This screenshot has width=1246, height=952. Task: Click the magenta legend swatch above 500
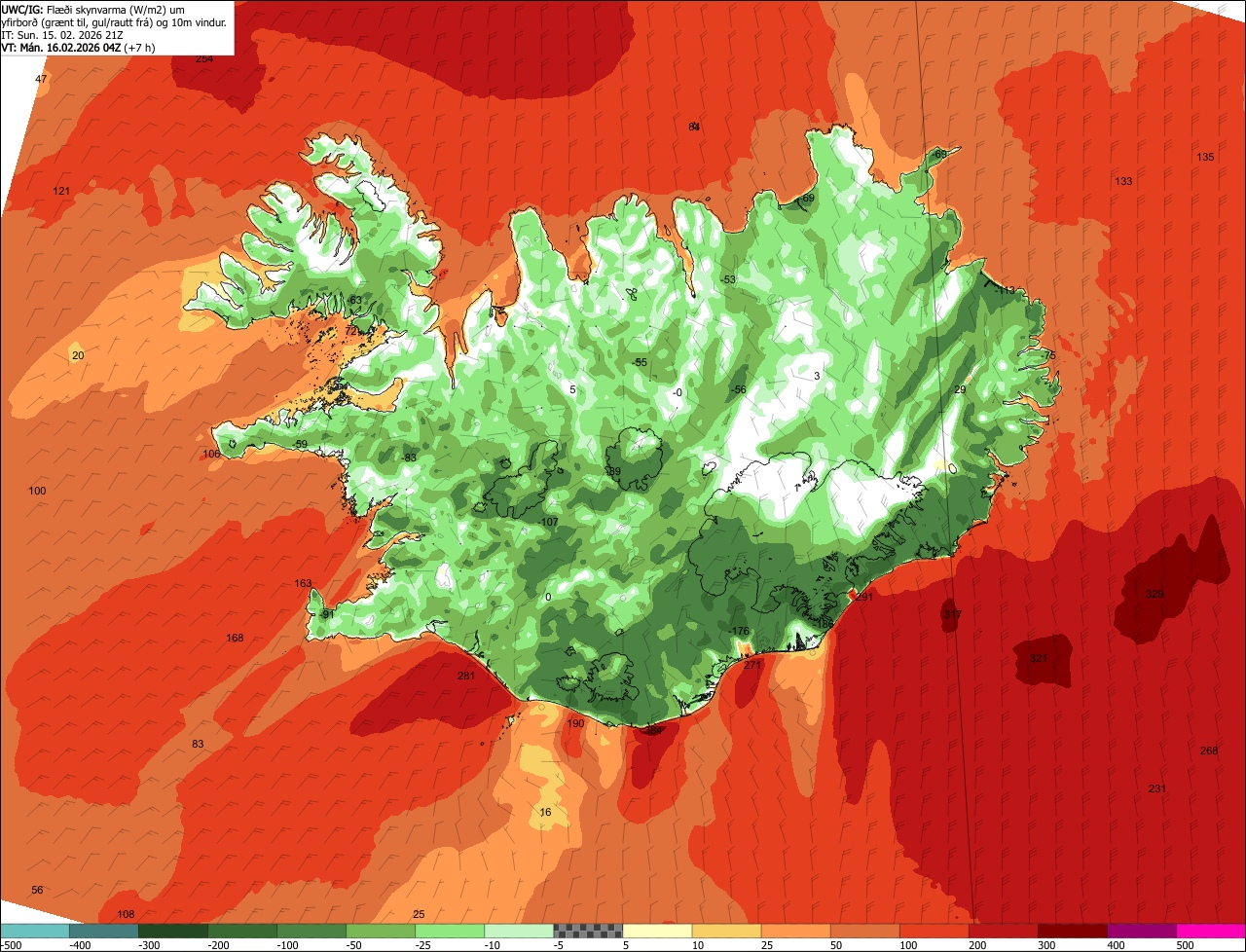[x=1211, y=931]
